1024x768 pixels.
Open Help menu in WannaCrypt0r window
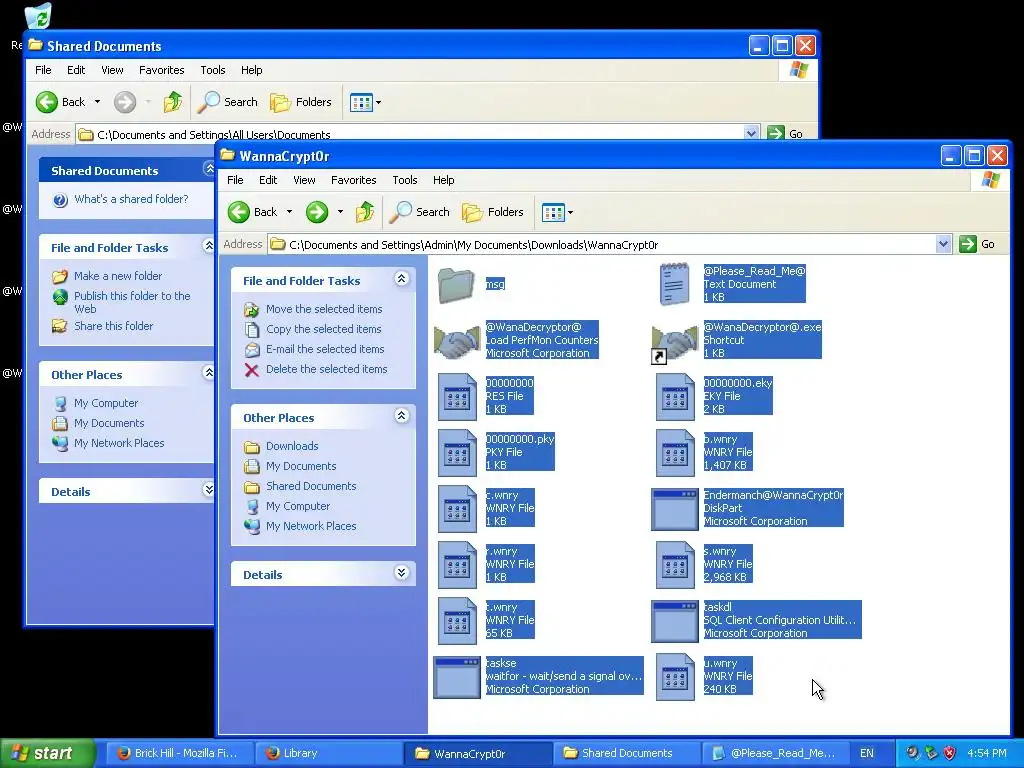click(x=443, y=180)
